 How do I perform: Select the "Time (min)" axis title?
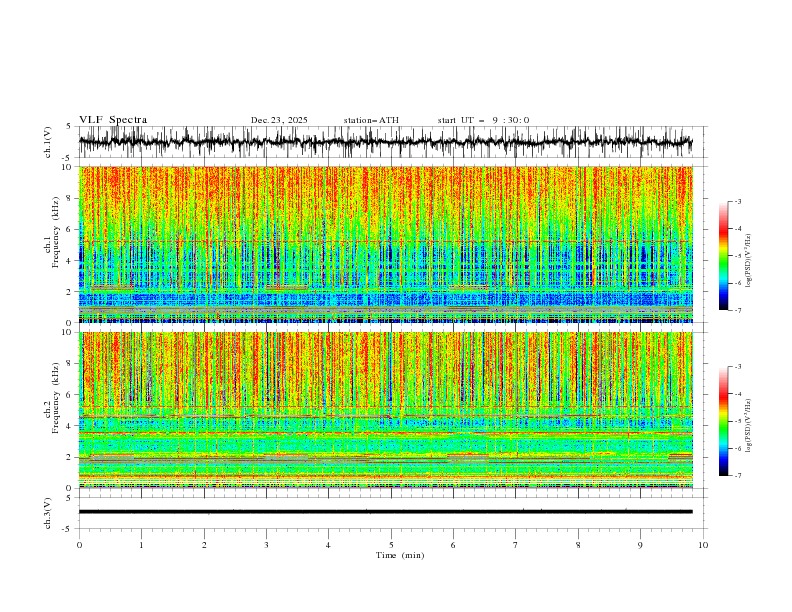coord(400,555)
